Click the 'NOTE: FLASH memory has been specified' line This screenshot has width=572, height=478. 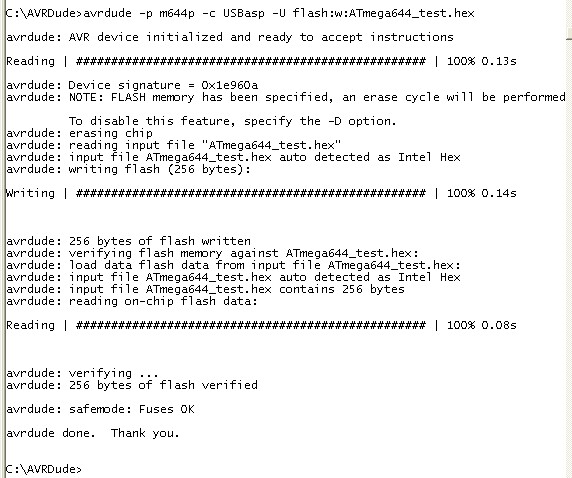tap(286, 97)
